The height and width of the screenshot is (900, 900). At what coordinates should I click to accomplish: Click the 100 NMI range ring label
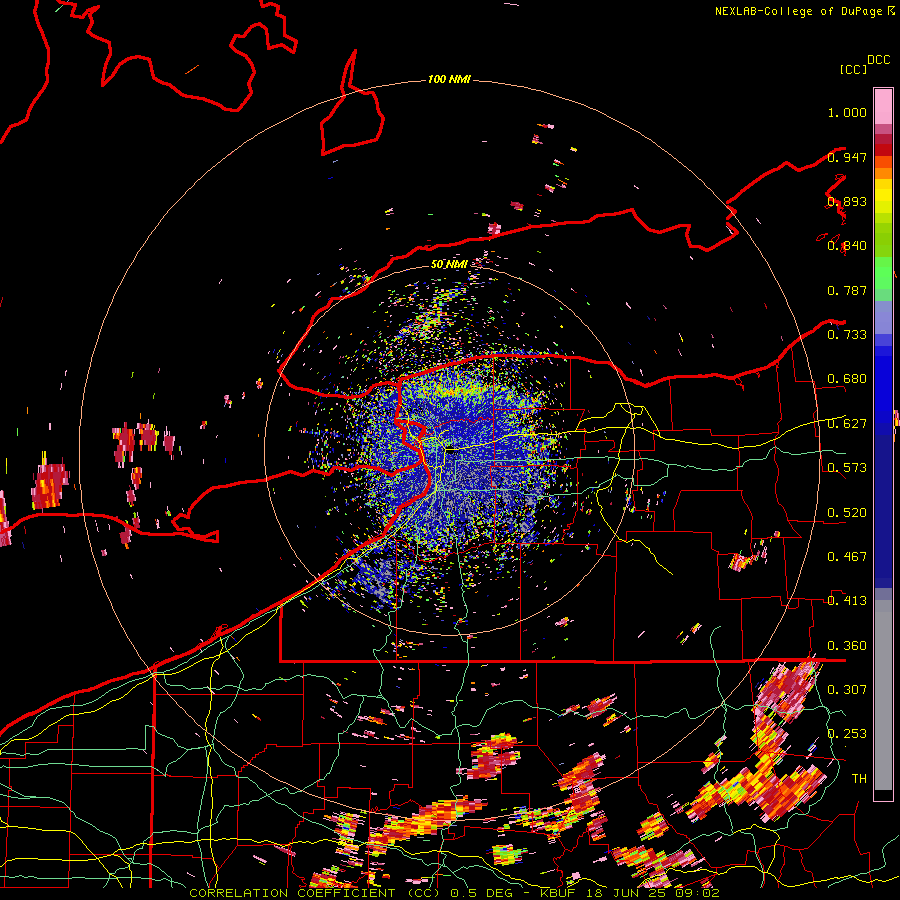449,79
